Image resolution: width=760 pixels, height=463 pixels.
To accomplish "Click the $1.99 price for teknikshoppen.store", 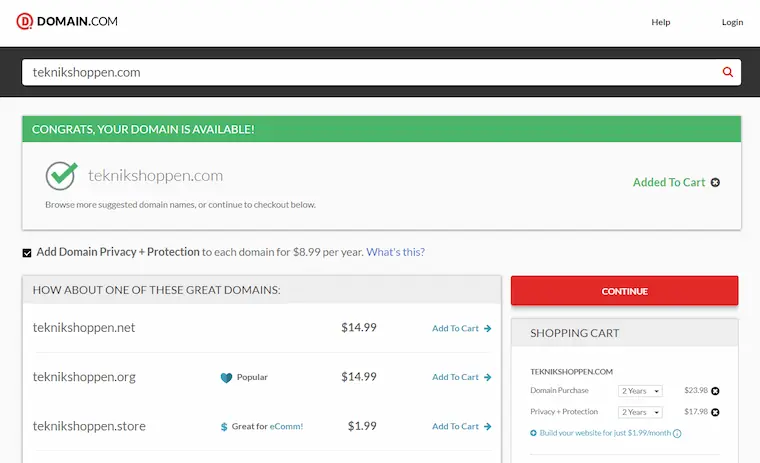I will click(362, 426).
